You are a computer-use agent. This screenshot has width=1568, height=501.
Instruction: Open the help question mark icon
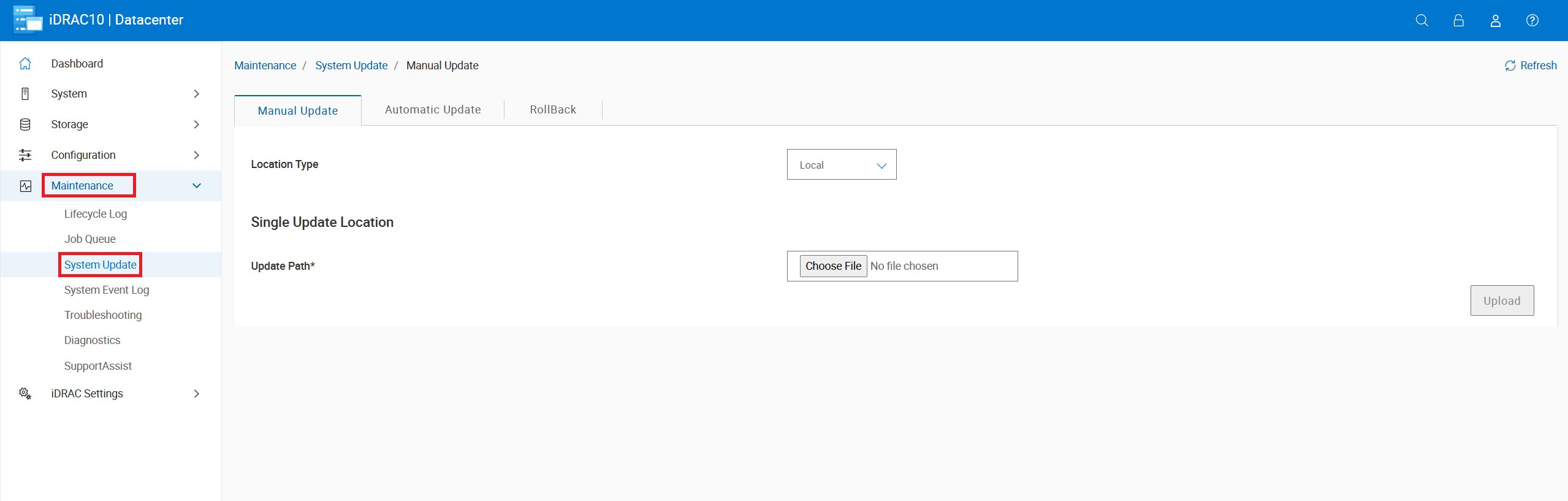point(1532,20)
